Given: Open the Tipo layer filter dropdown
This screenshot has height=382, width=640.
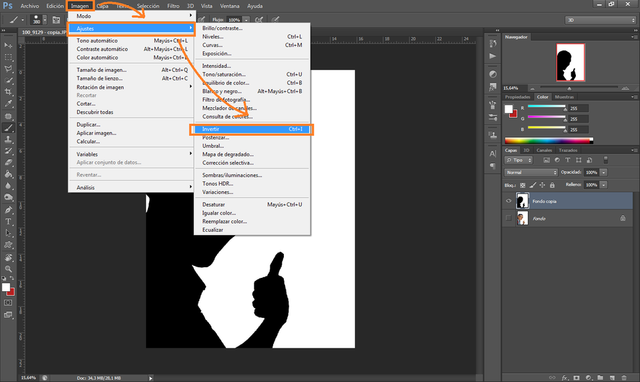Looking at the screenshot, I should coord(519,160).
